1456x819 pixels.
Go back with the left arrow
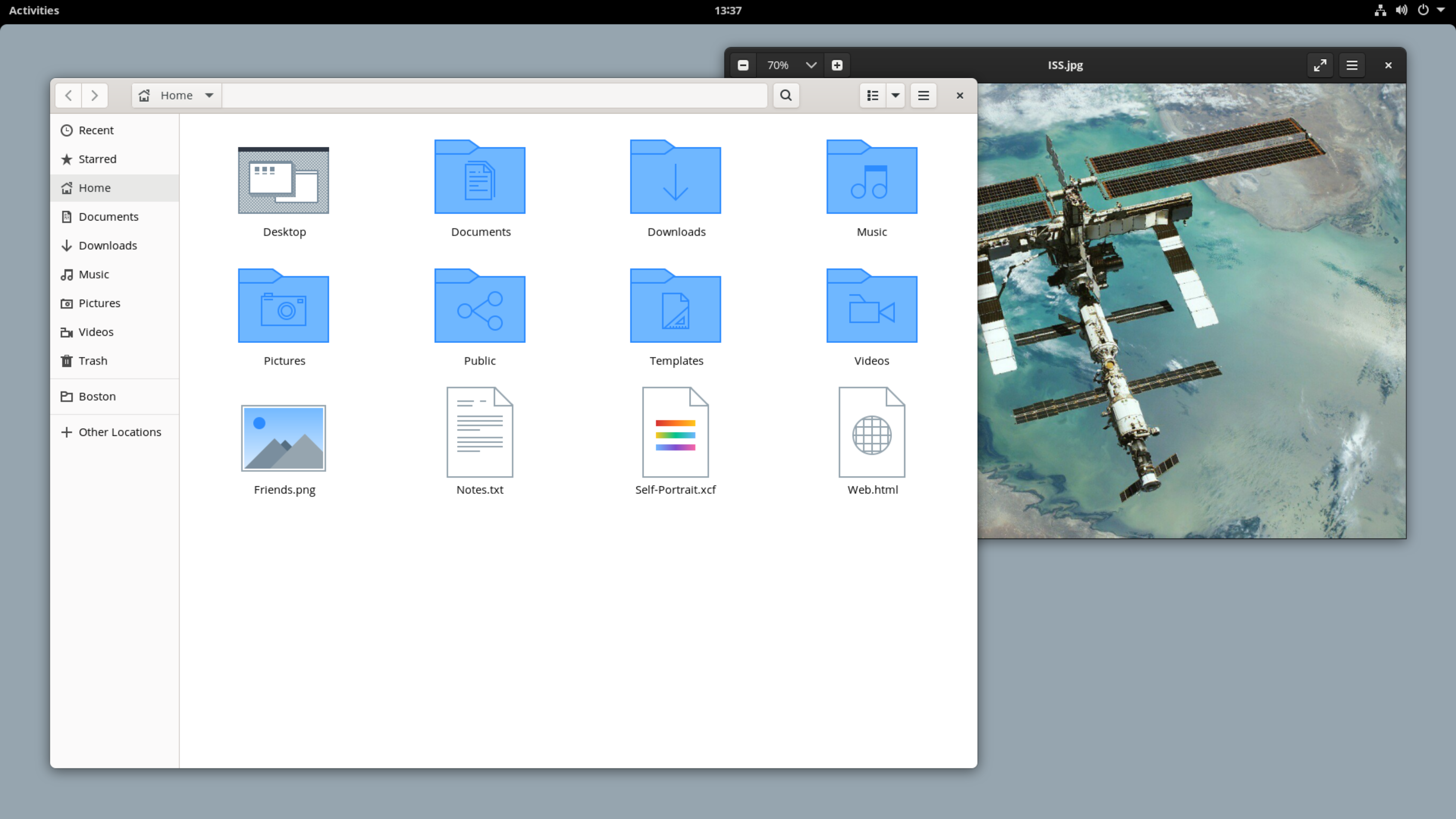click(x=69, y=95)
